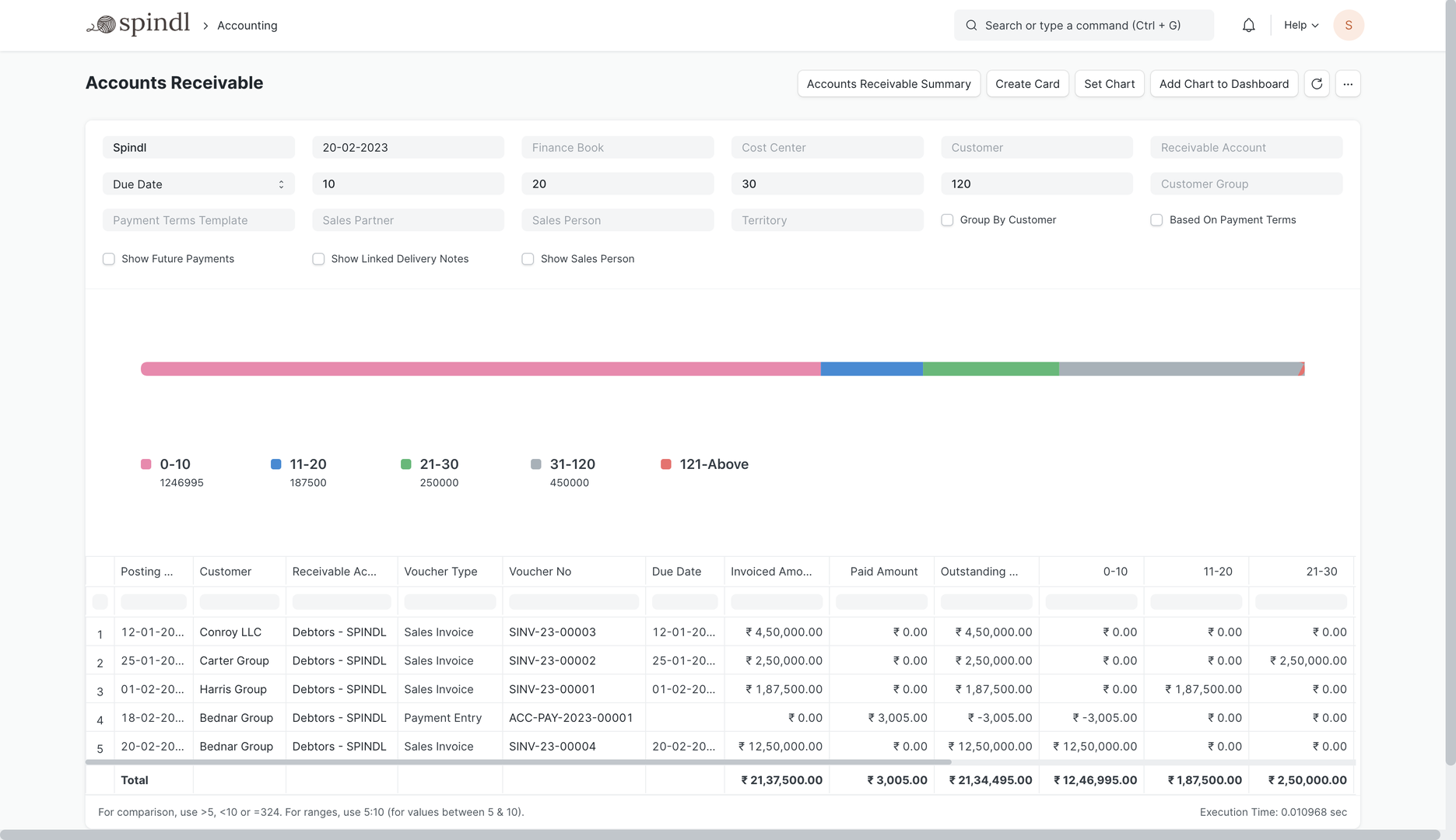This screenshot has height=840, width=1456.
Task: Click the Set Chart button
Action: pyautogui.click(x=1109, y=83)
